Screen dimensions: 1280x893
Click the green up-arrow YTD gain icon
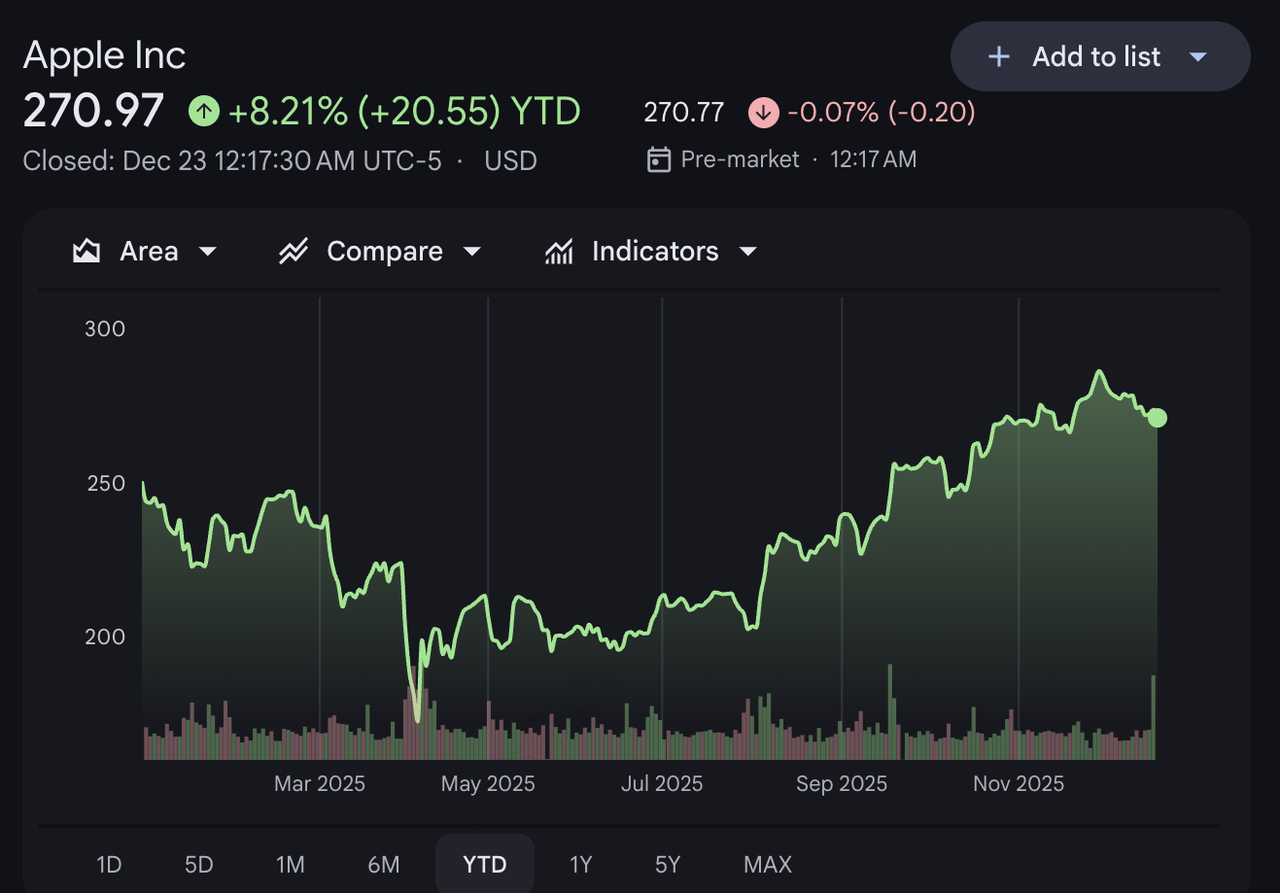pos(204,112)
